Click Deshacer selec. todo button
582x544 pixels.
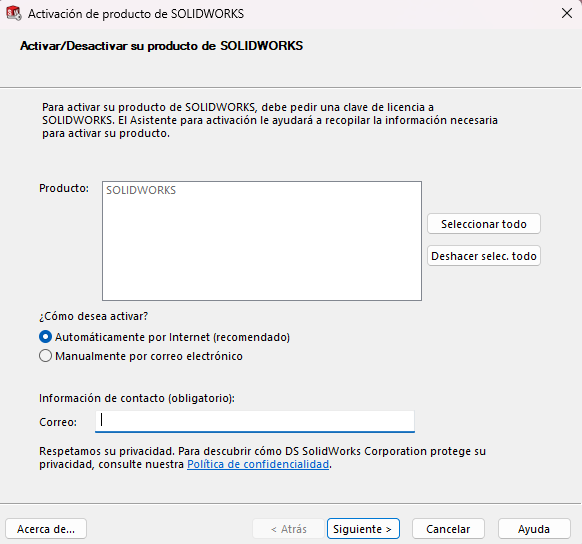[x=484, y=256]
